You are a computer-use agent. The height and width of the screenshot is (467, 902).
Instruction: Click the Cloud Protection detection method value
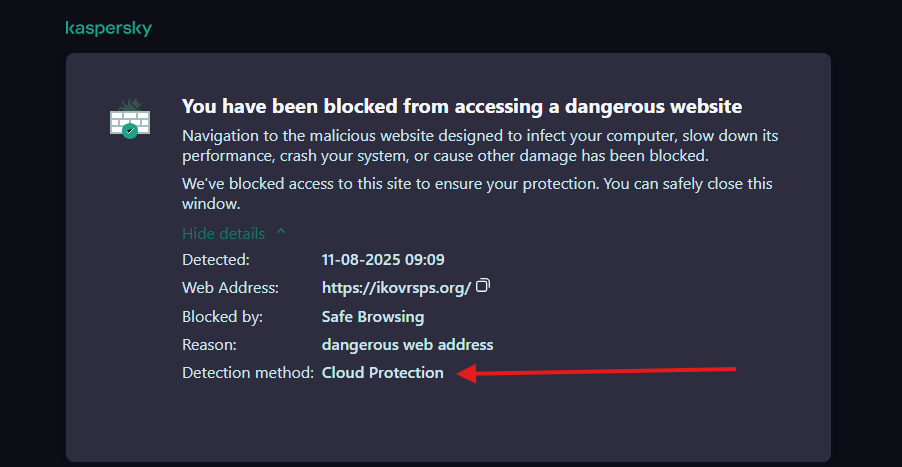coord(383,373)
